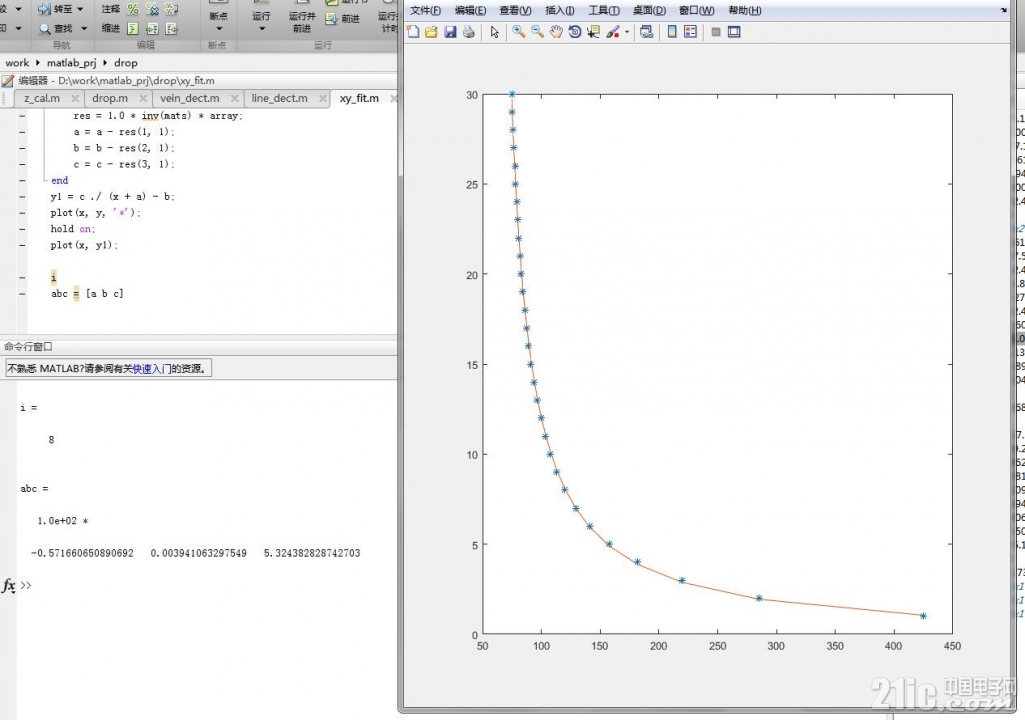Save figure with floppy disk icon
The width and height of the screenshot is (1025, 720).
pyautogui.click(x=450, y=32)
